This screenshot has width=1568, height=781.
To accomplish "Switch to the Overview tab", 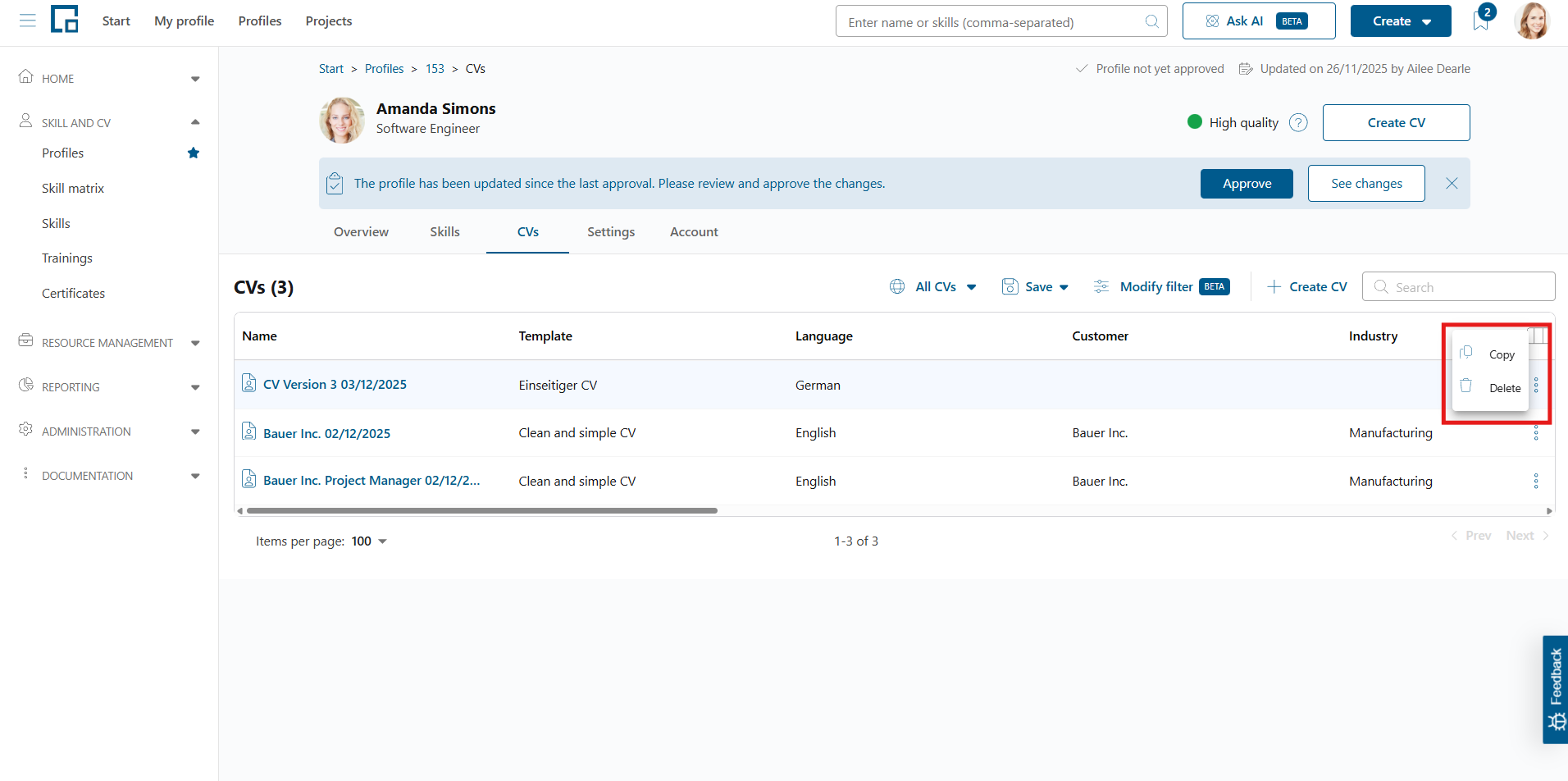I will pyautogui.click(x=361, y=232).
